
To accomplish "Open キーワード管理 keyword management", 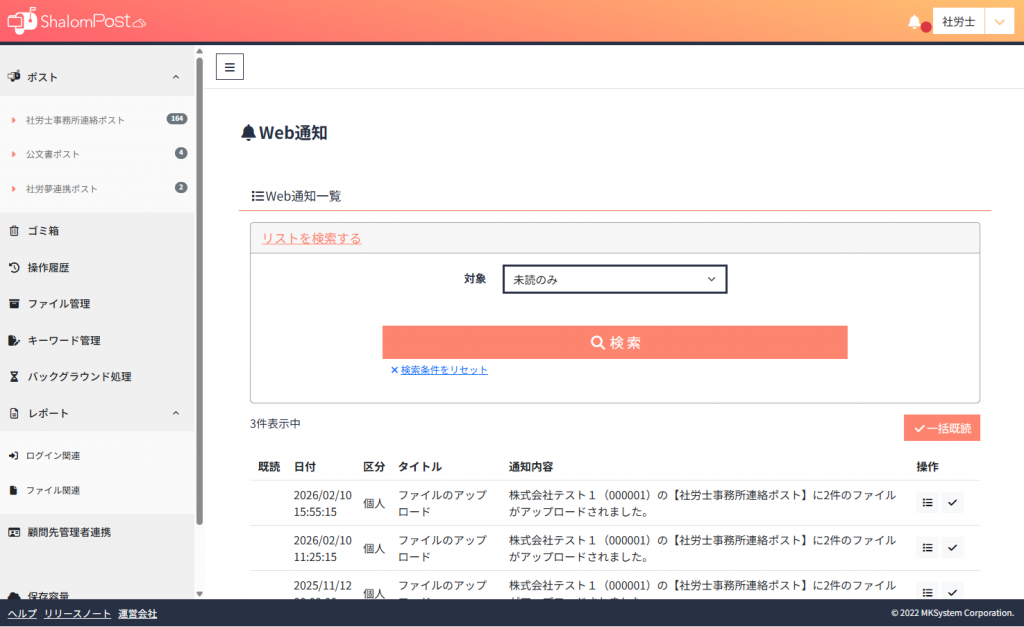I will point(63,340).
